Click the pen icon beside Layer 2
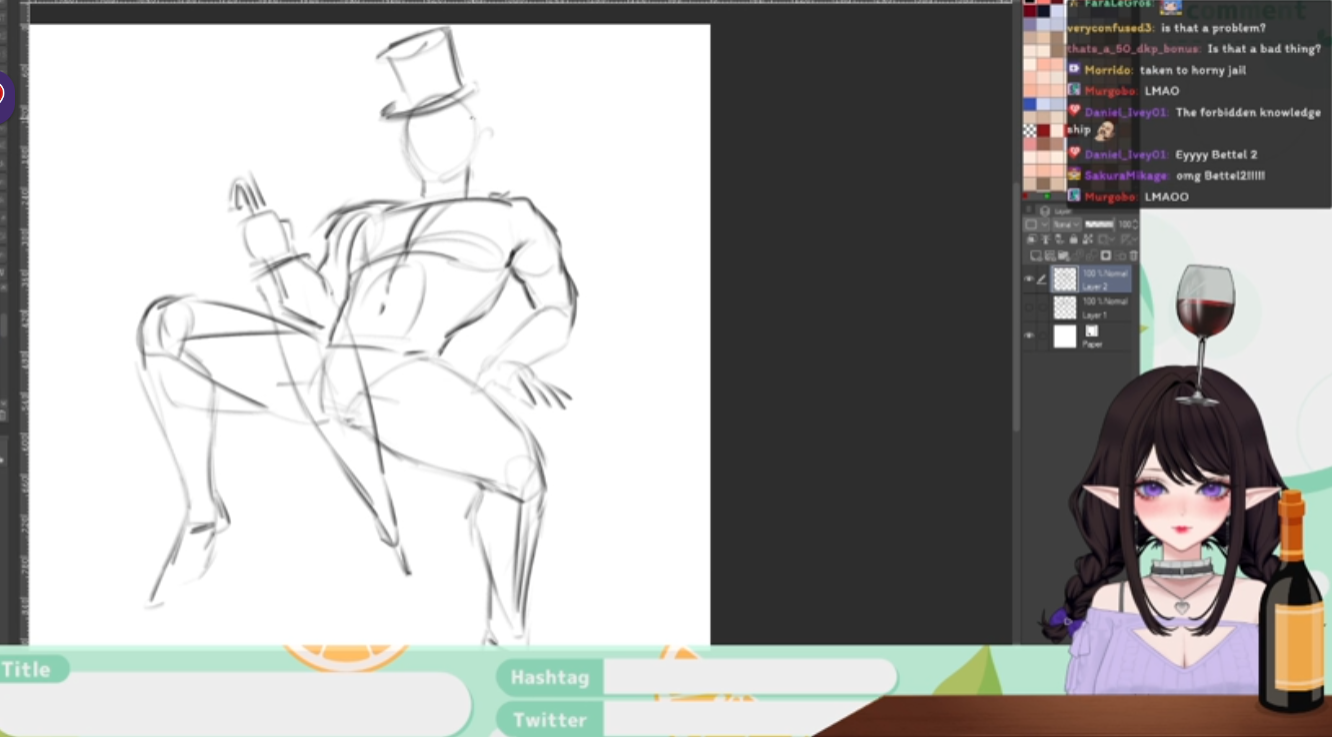This screenshot has width=1332, height=737. 1043,279
